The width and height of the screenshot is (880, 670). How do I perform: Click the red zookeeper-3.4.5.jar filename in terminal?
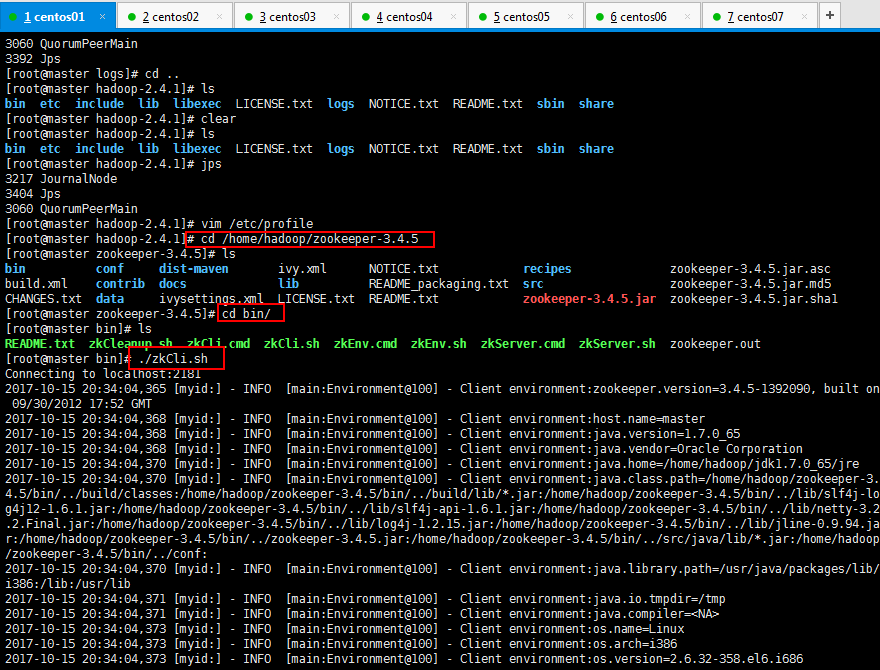[589, 299]
